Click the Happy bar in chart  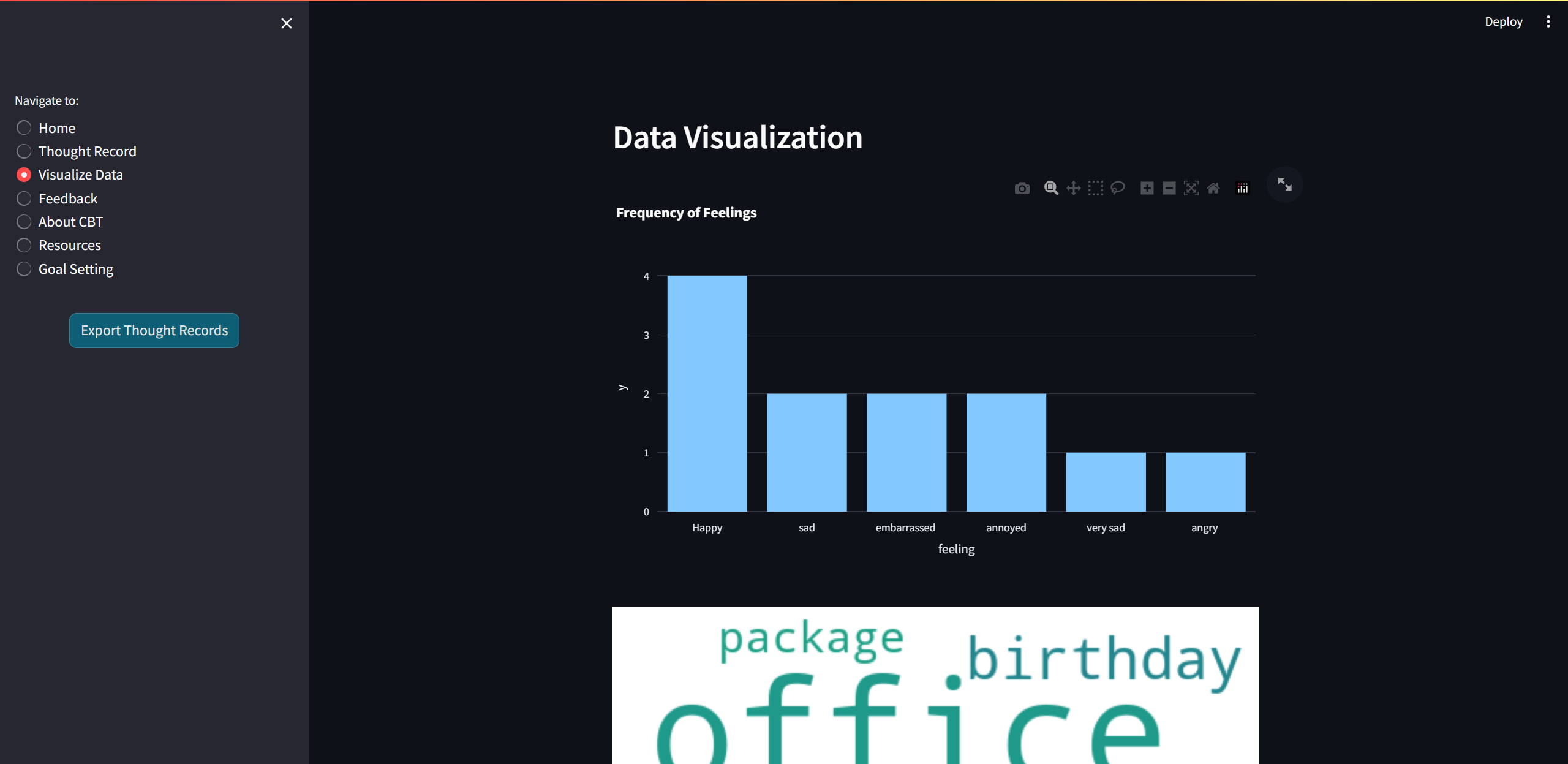707,393
